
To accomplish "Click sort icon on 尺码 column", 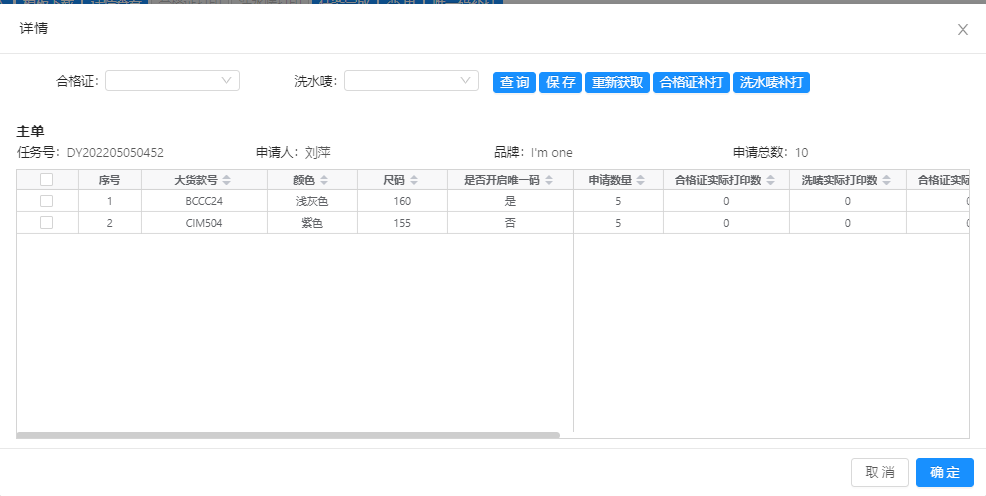I will coord(414,181).
